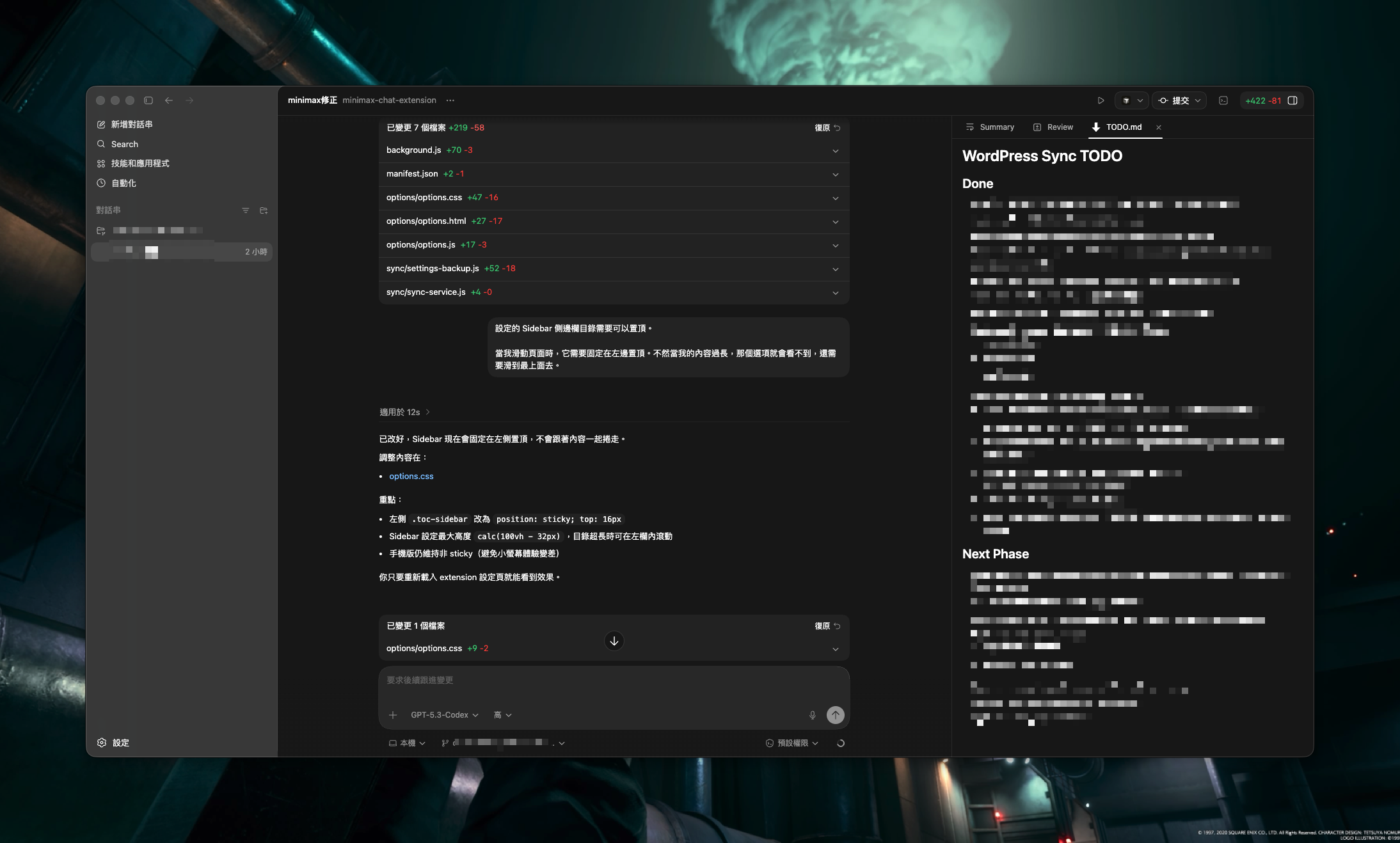
Task: Expand the options/options.js diff row
Action: click(614, 245)
